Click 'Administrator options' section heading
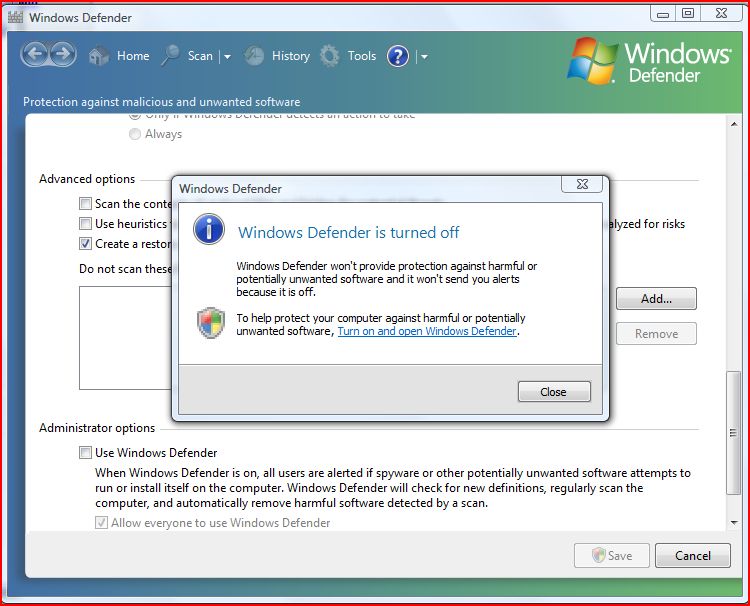 point(97,428)
